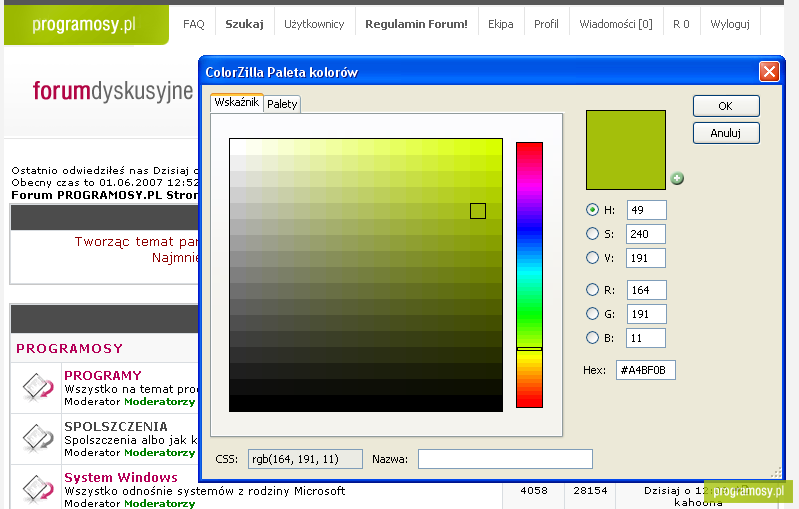Open the PROGRAMY forum link
Screen dimensions: 799x509
(103, 376)
